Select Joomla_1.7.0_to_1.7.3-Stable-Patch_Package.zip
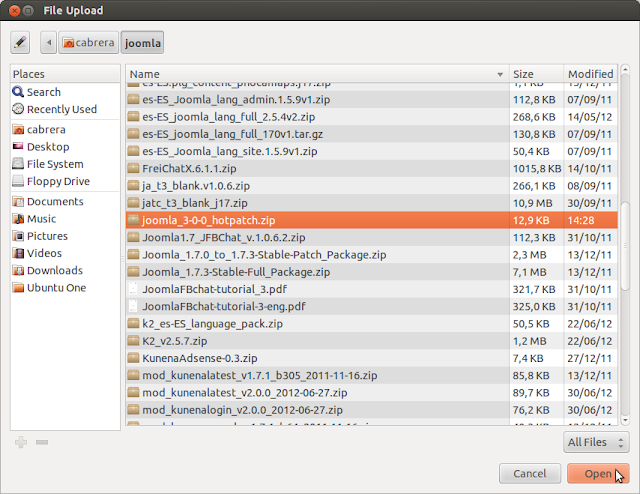640x494 pixels. click(x=371, y=255)
